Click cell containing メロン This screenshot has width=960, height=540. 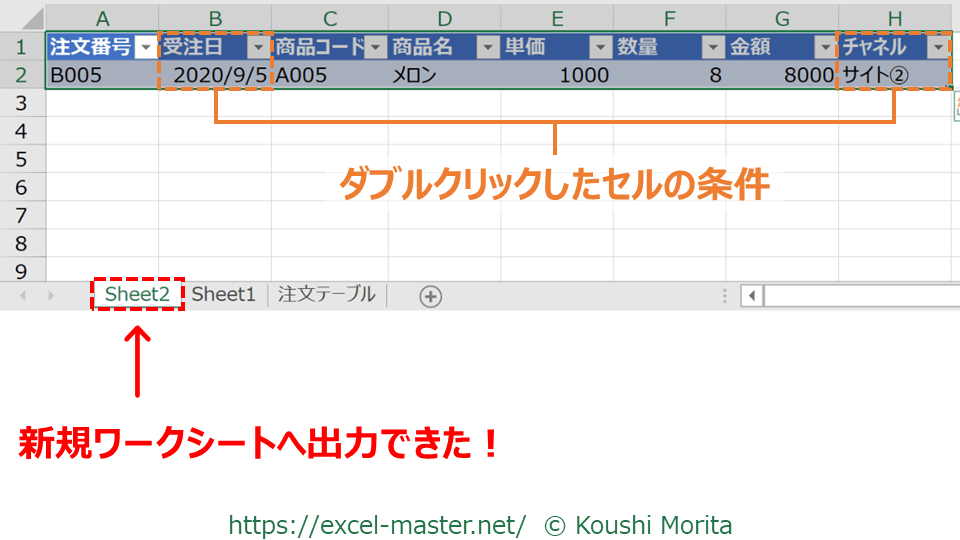(x=445, y=74)
